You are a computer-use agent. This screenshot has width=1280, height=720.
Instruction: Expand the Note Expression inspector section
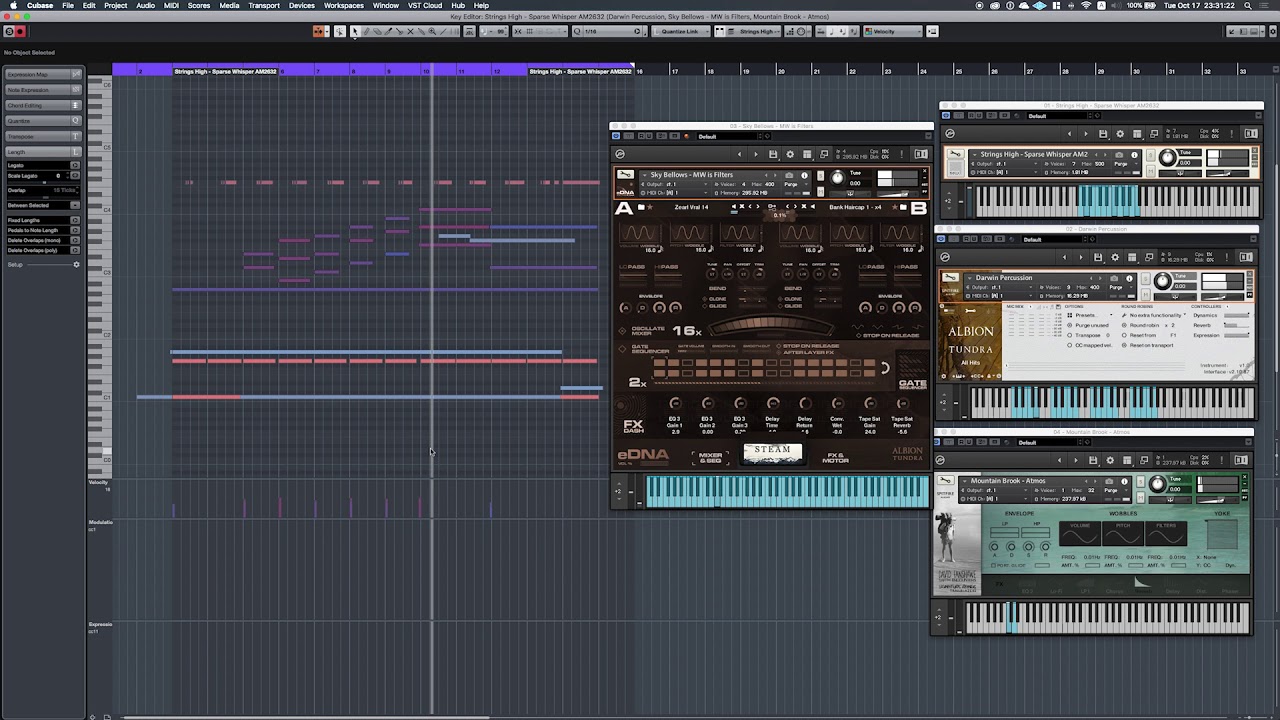coord(43,90)
